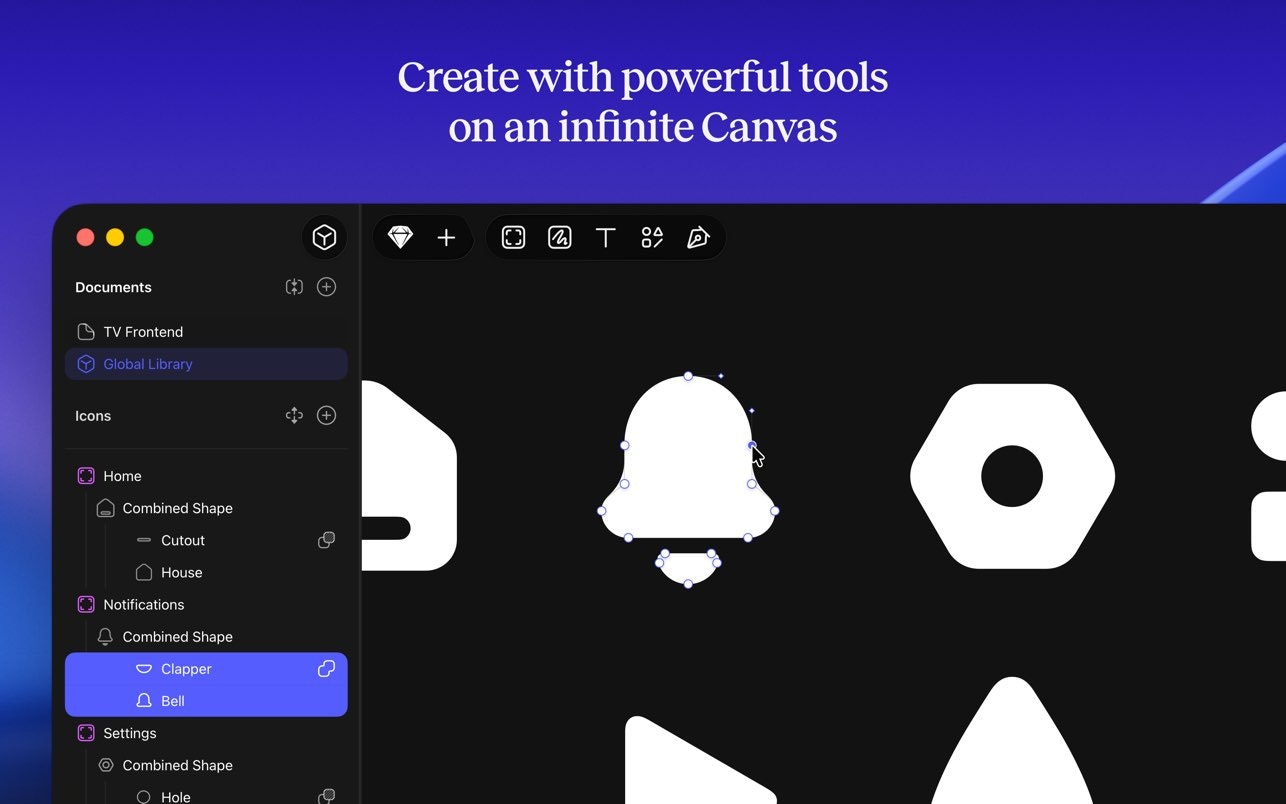Switch to the Global Library document

point(148,363)
